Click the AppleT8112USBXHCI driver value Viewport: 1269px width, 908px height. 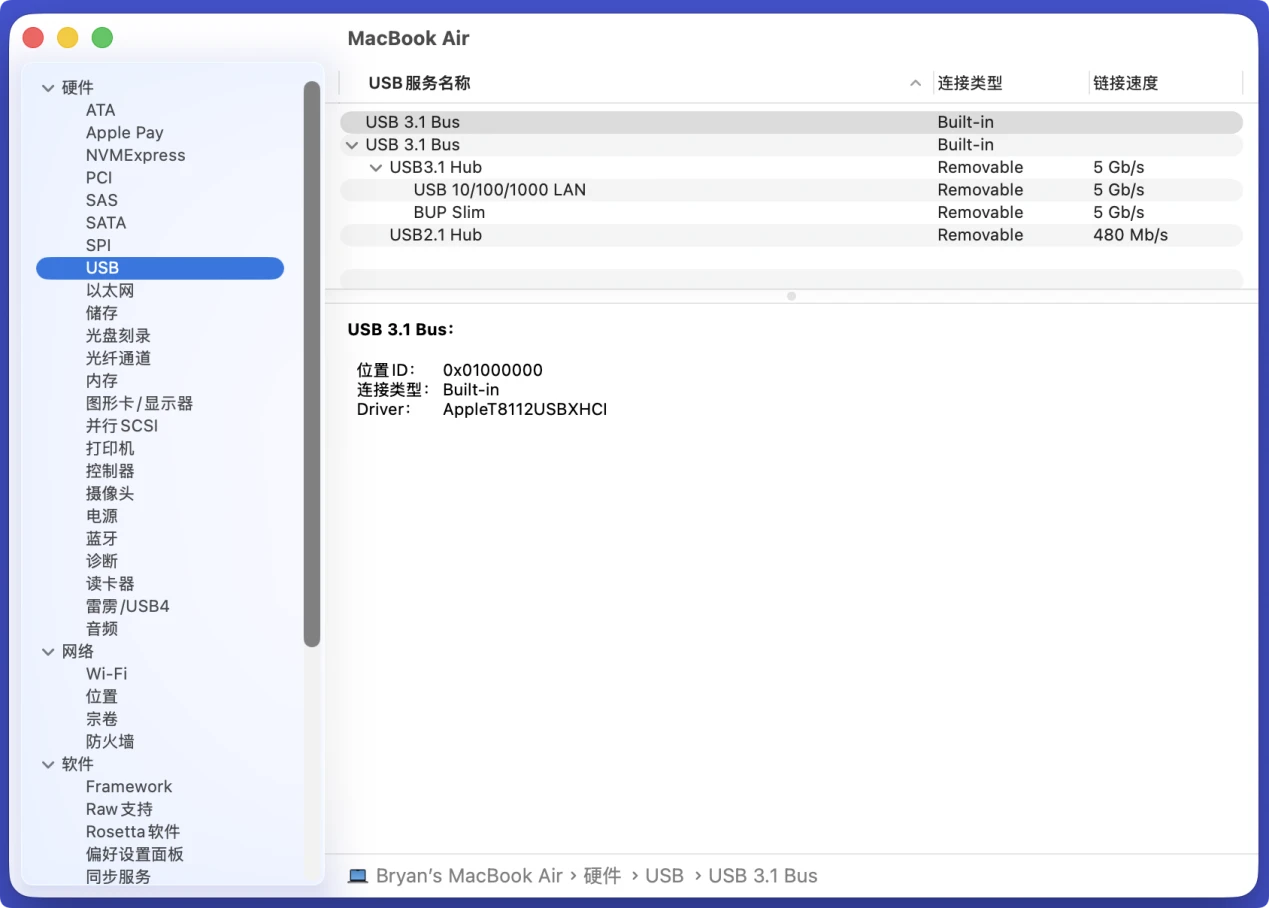tap(525, 410)
